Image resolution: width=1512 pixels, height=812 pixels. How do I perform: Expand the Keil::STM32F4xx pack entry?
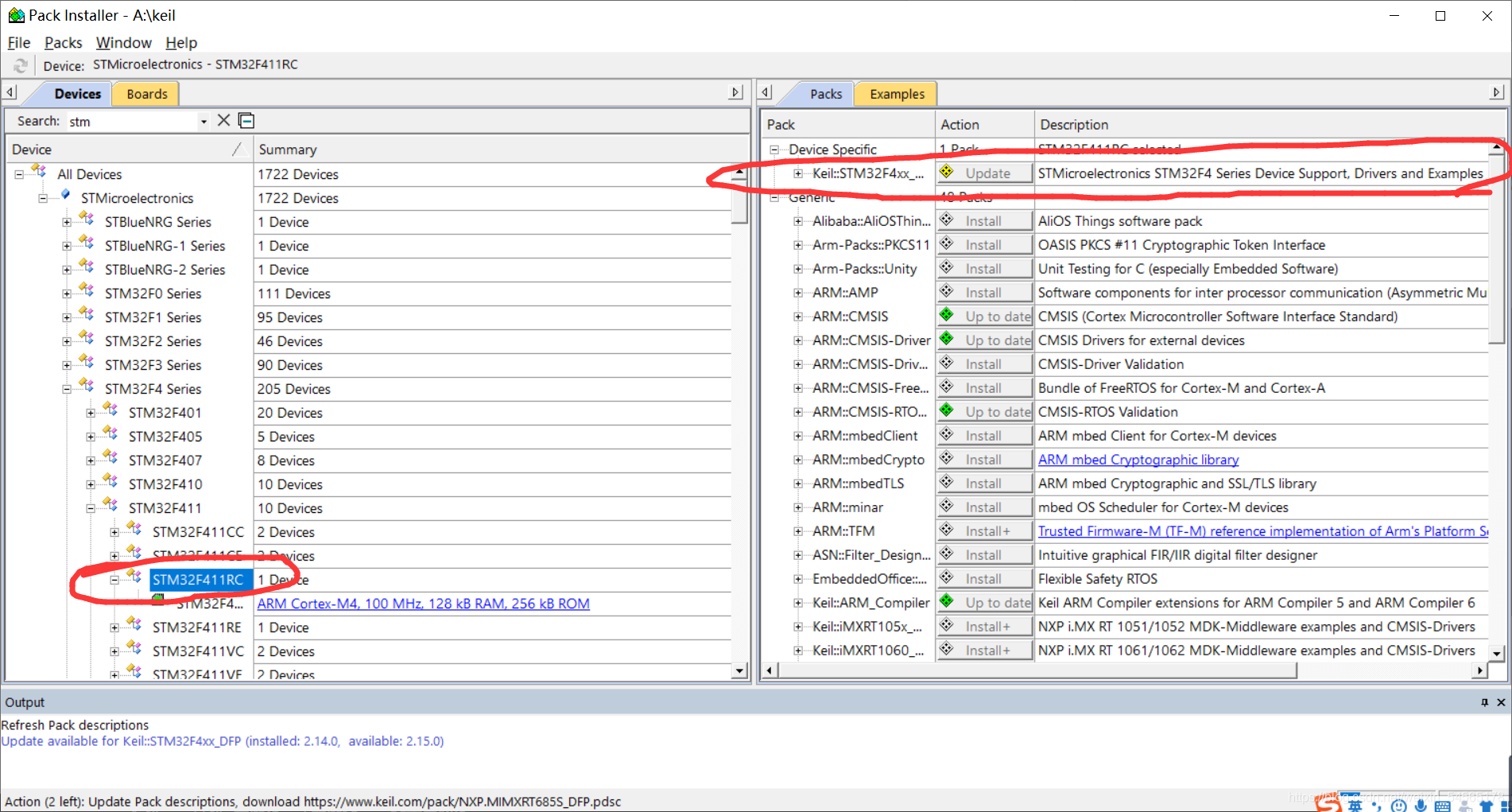click(x=798, y=173)
